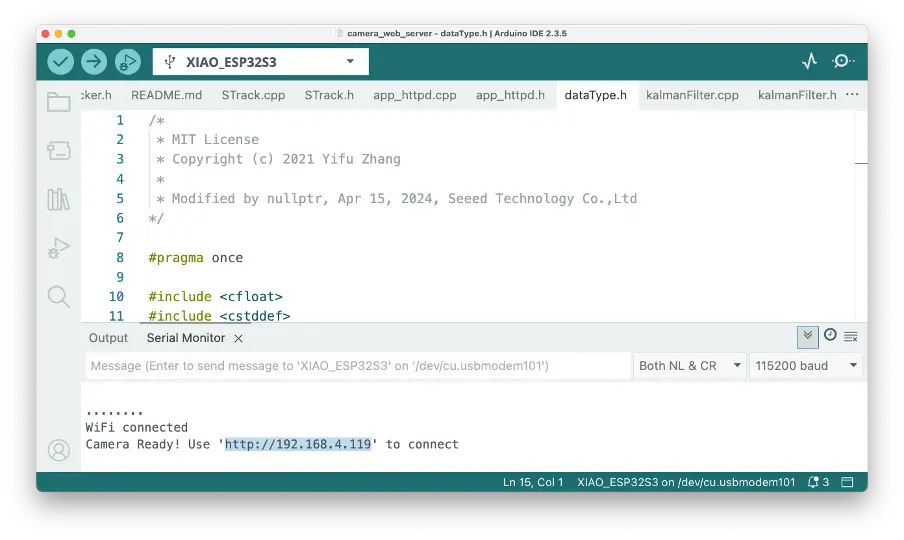904x540 pixels.
Task: Upload the sketch with the arrow button
Action: coord(94,62)
